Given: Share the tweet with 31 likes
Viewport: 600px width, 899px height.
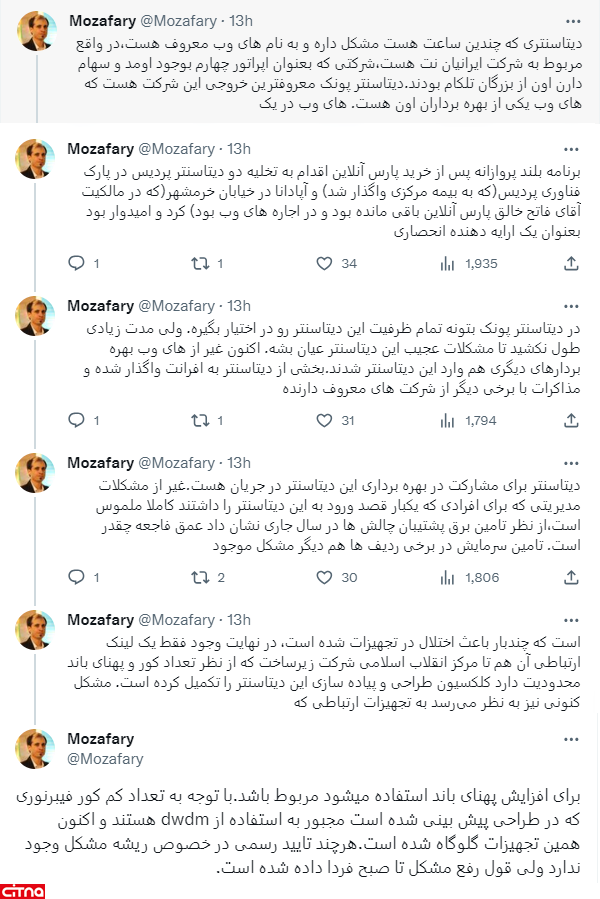Looking at the screenshot, I should [x=571, y=421].
